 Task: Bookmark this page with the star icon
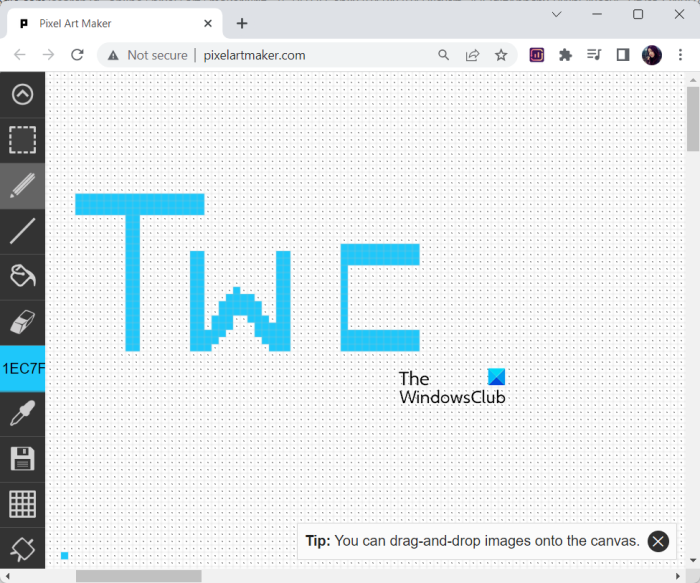[x=501, y=55]
